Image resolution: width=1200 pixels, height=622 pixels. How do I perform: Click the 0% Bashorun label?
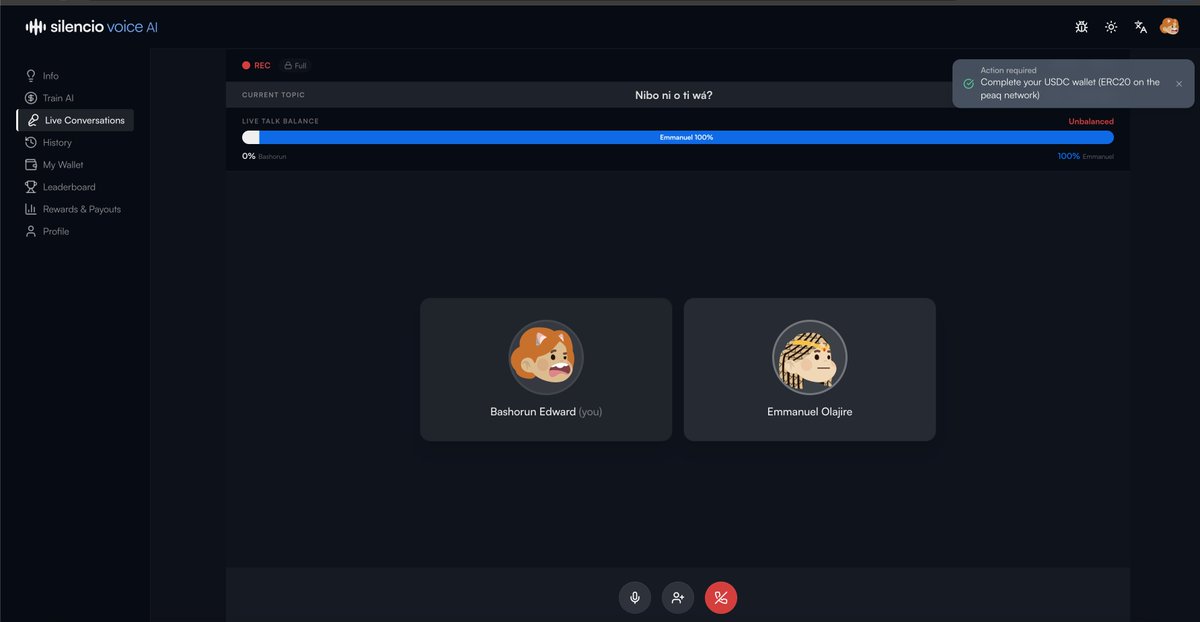tap(264, 156)
